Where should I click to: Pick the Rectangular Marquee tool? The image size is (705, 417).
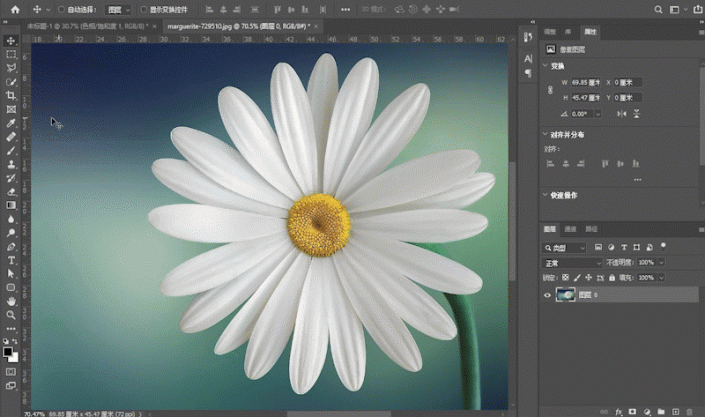coord(11,54)
